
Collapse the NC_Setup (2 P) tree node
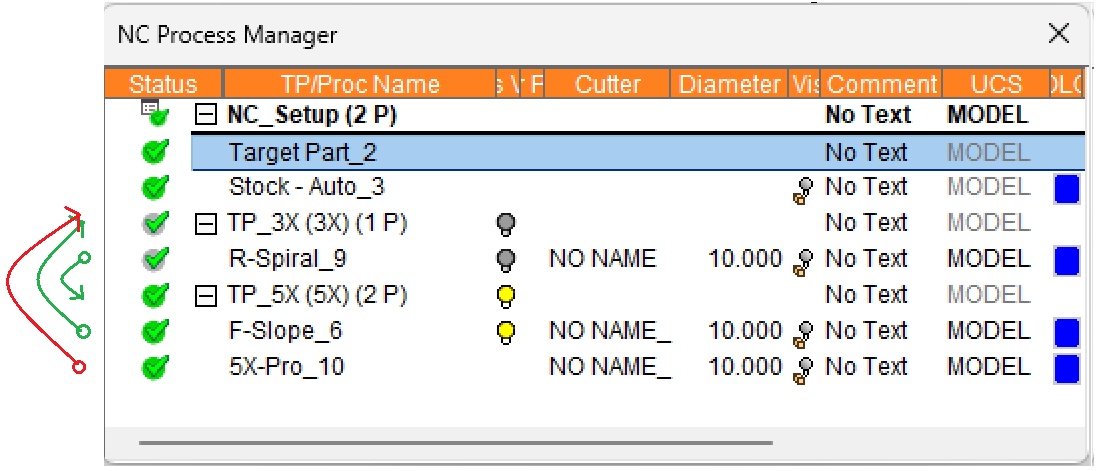tap(205, 116)
